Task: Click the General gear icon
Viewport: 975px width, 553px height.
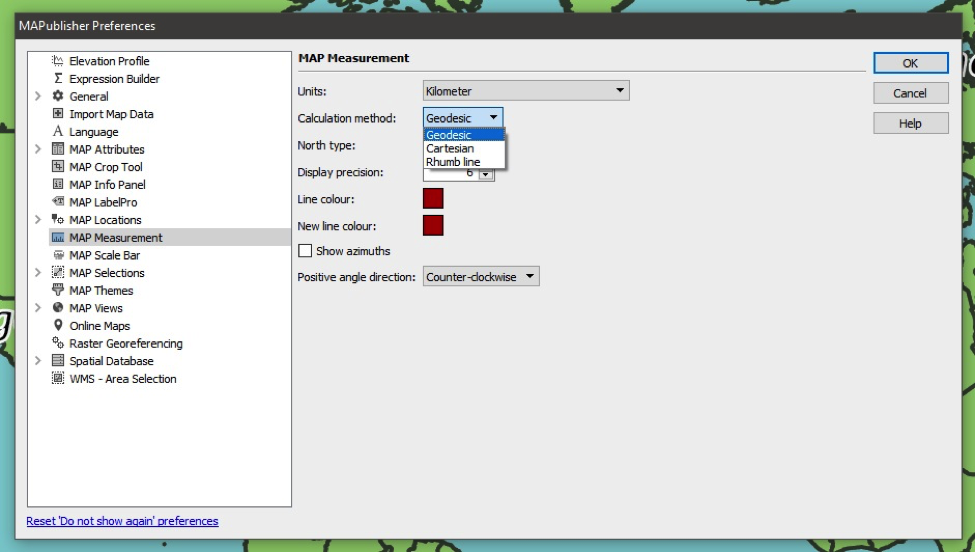Action: click(x=58, y=96)
